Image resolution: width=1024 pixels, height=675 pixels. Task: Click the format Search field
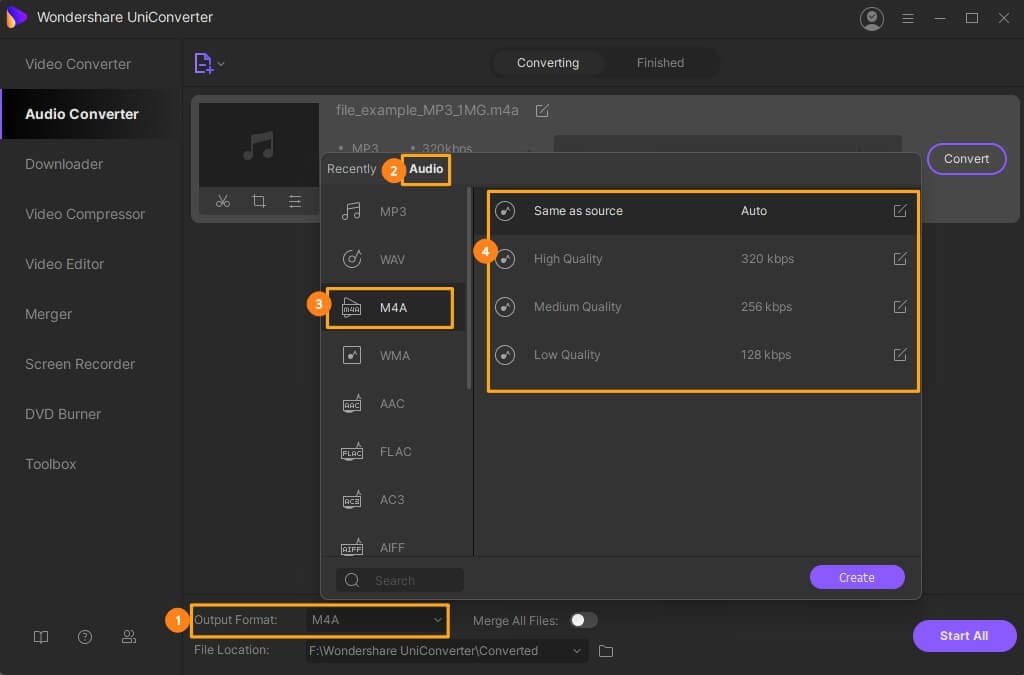click(400, 580)
